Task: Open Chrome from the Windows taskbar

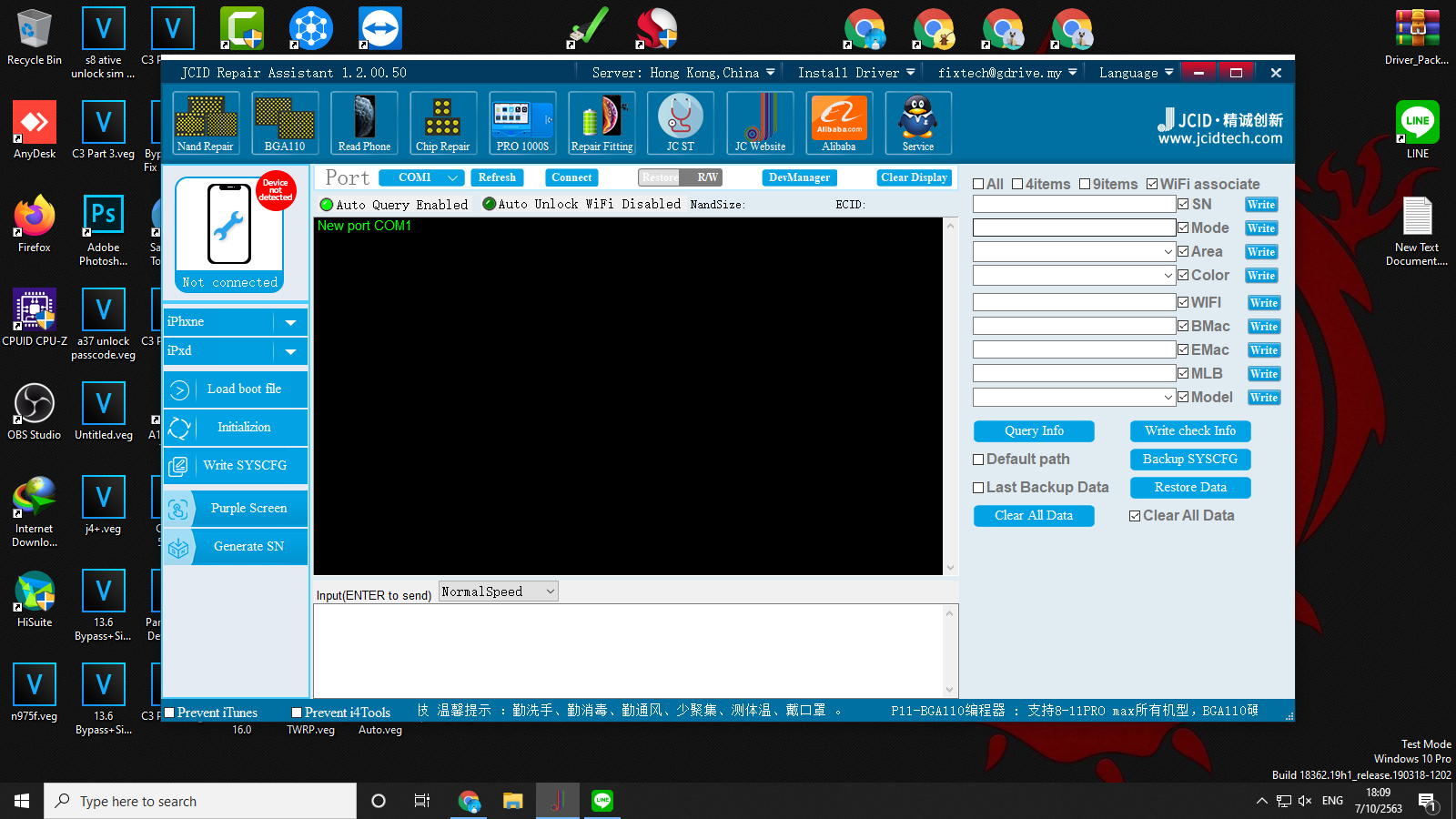Action: click(469, 801)
